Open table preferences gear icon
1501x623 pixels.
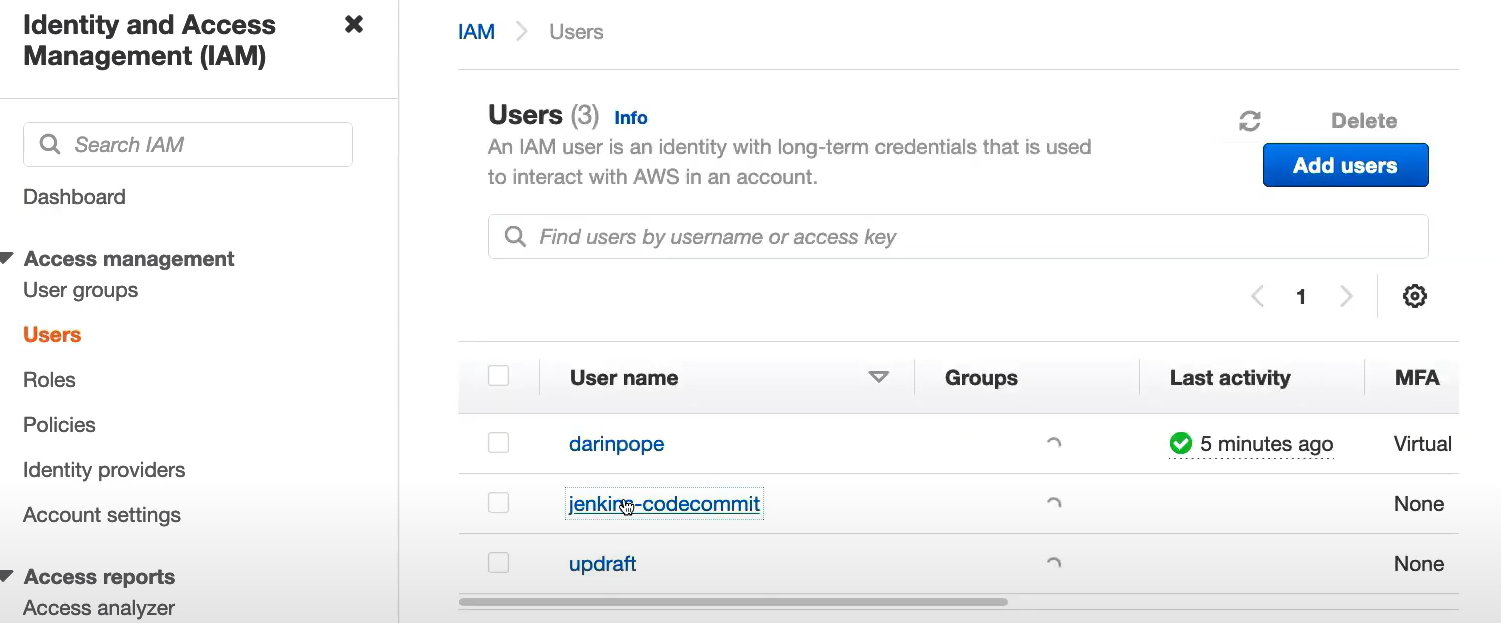click(1414, 296)
